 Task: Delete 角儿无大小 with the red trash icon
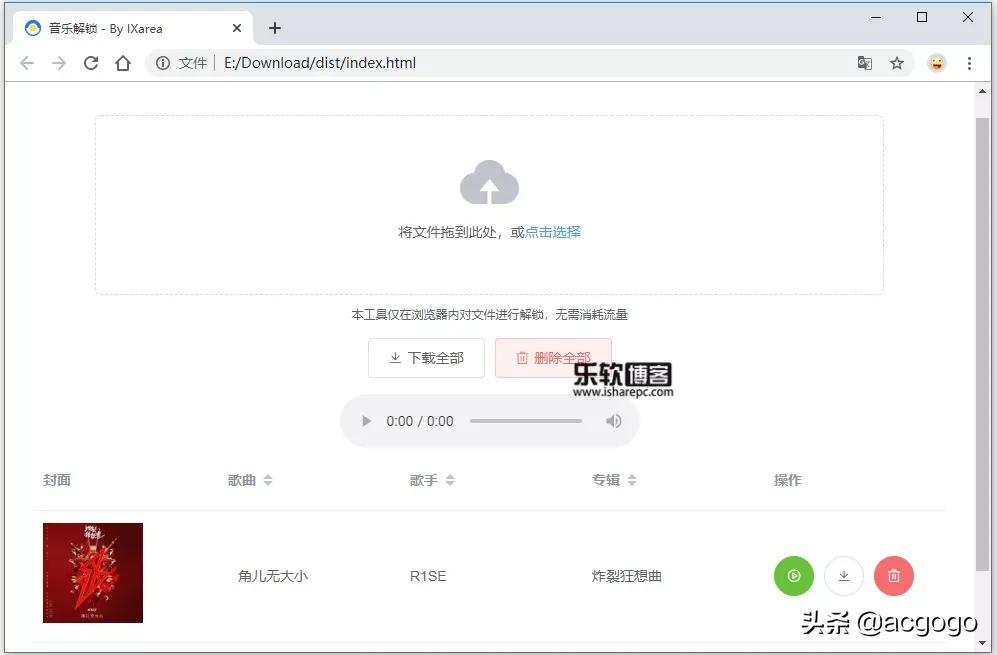[893, 576]
